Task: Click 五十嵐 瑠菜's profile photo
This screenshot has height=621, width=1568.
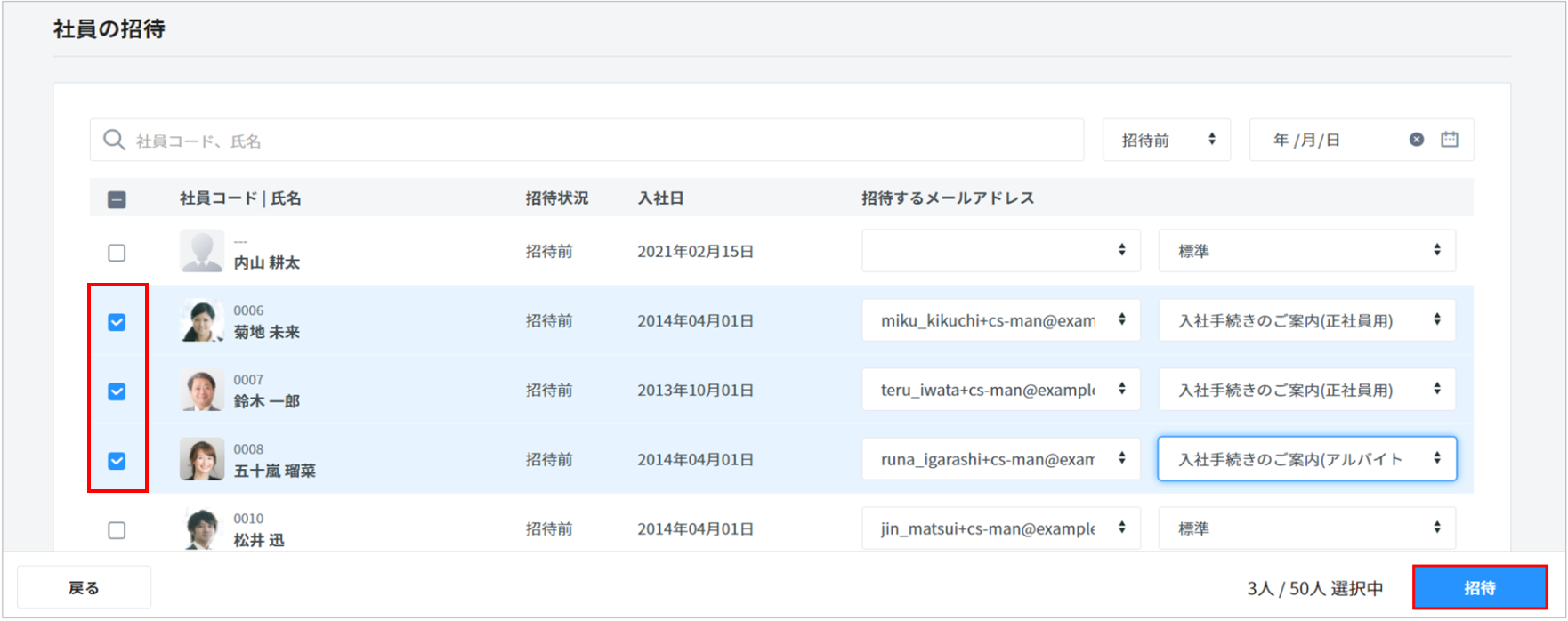Action: [202, 460]
